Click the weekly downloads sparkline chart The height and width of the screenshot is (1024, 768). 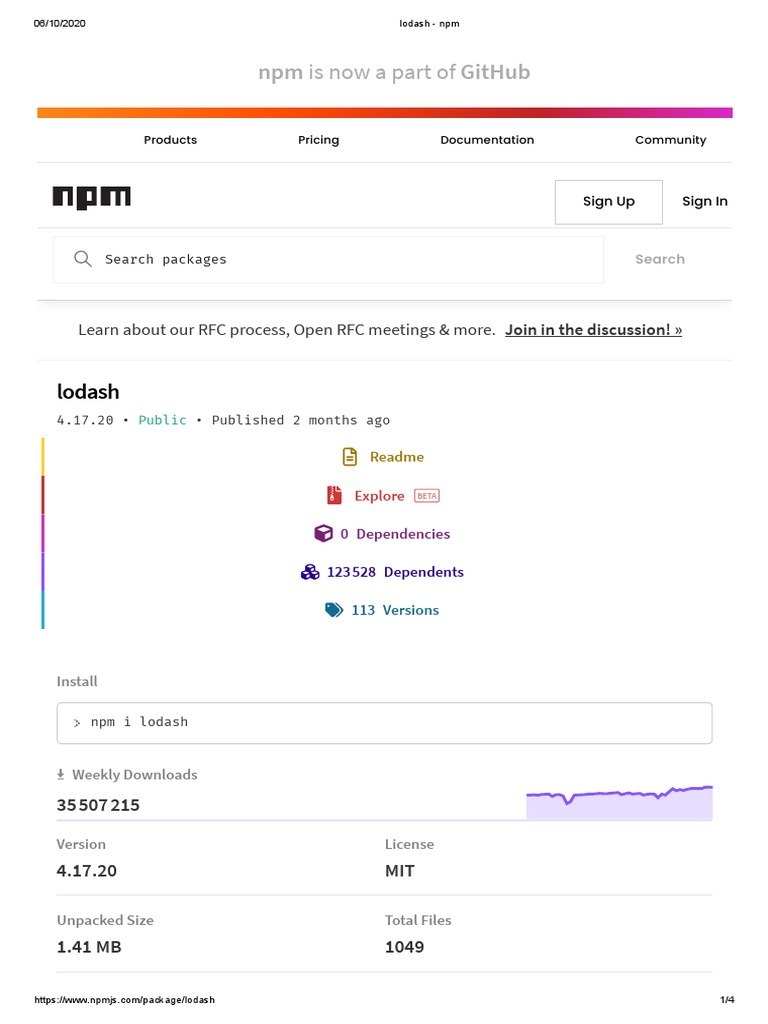(x=619, y=803)
